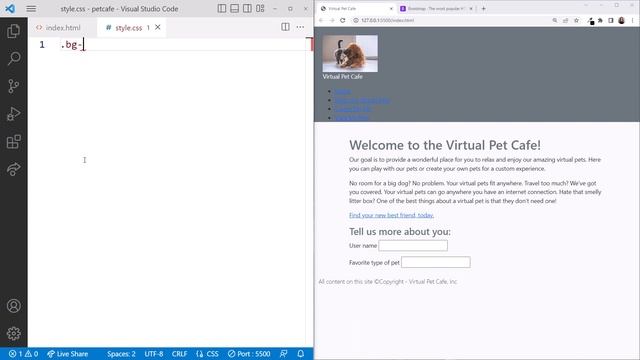Image resolution: width=640 pixels, height=360 pixels.
Task: Click the browser address bar URL
Action: 387,20
